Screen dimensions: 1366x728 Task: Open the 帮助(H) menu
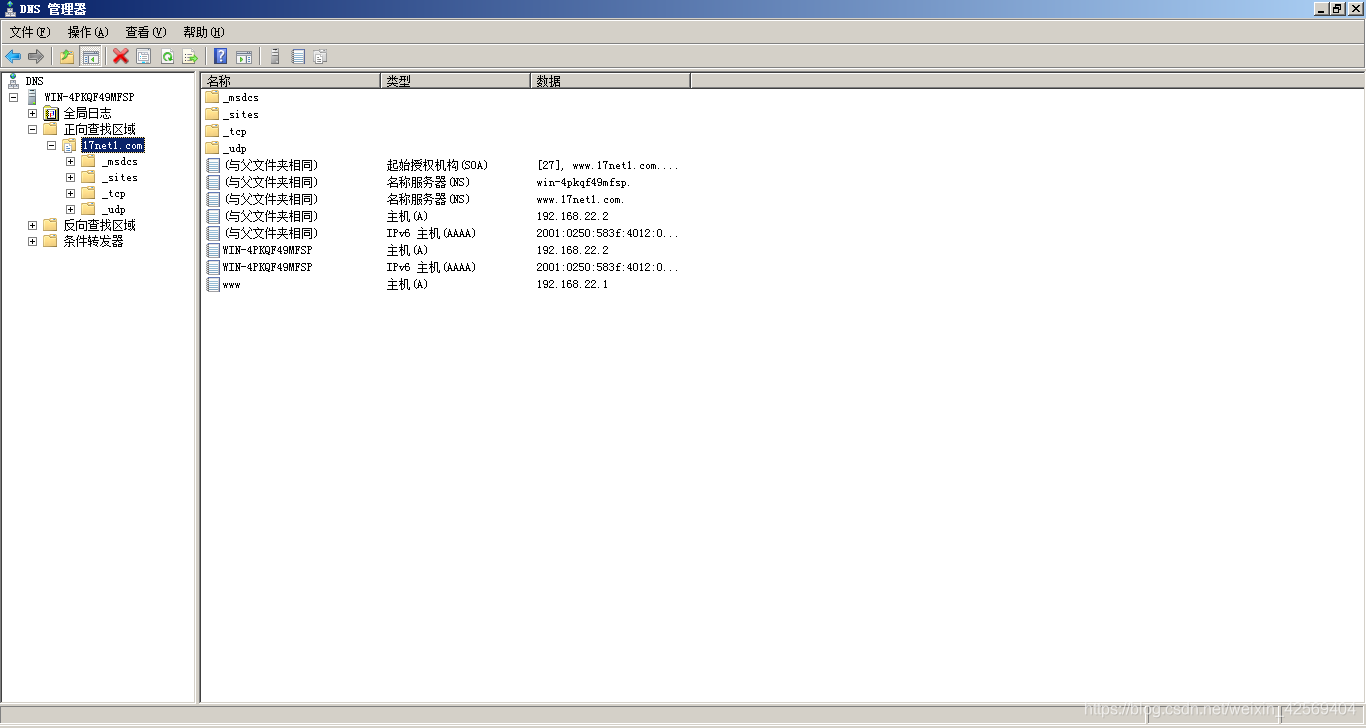204,32
